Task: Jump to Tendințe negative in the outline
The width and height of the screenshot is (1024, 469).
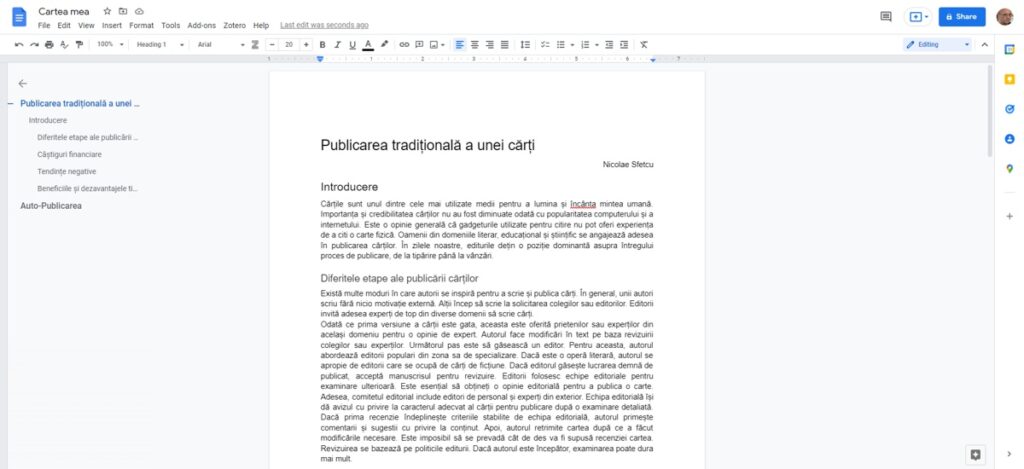Action: [67, 171]
